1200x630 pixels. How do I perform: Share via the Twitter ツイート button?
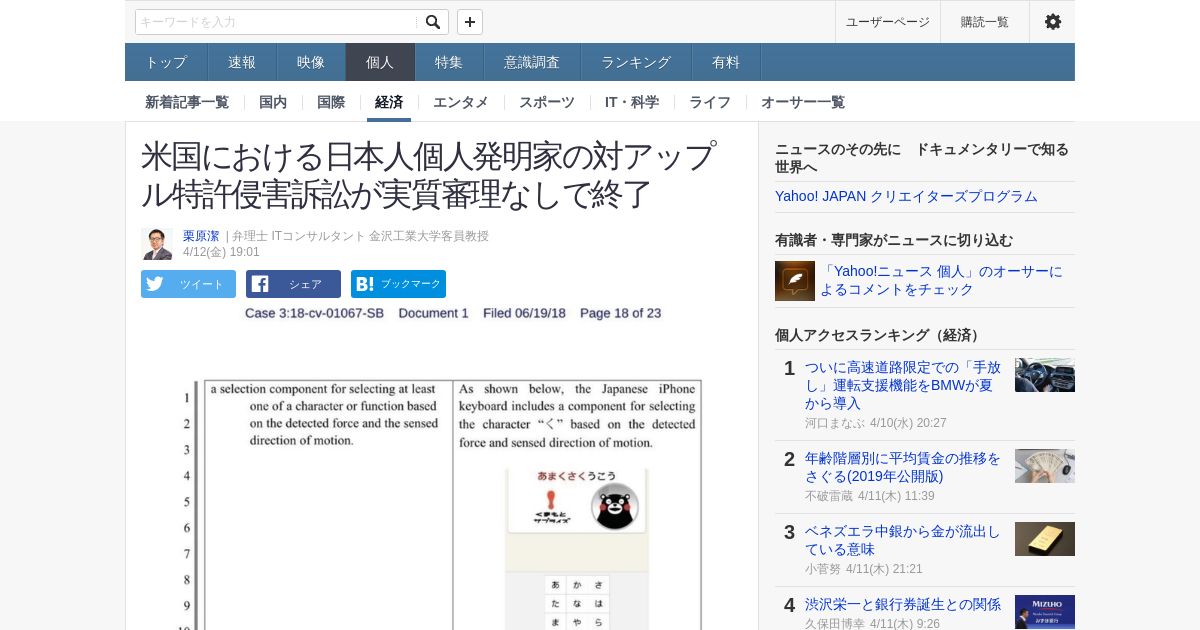coord(188,284)
